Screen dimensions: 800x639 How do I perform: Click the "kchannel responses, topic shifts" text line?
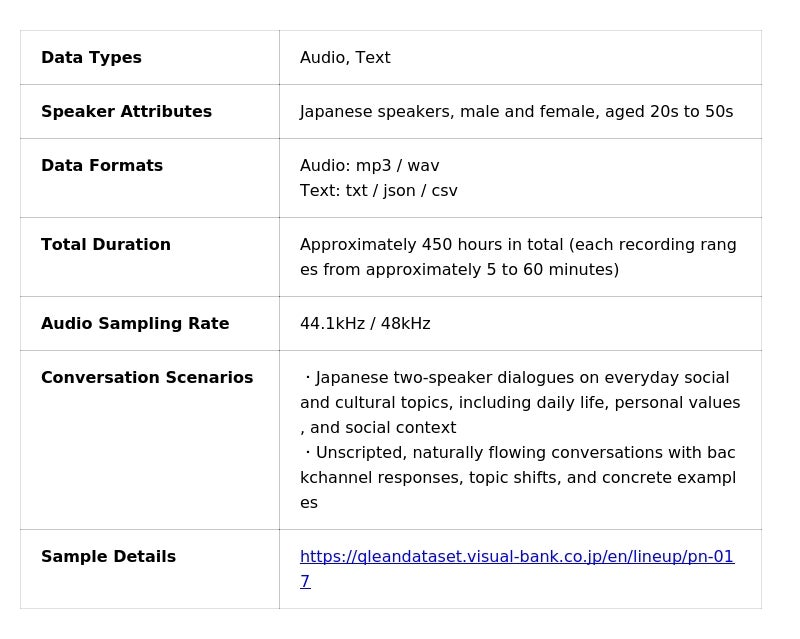pyautogui.click(x=517, y=478)
